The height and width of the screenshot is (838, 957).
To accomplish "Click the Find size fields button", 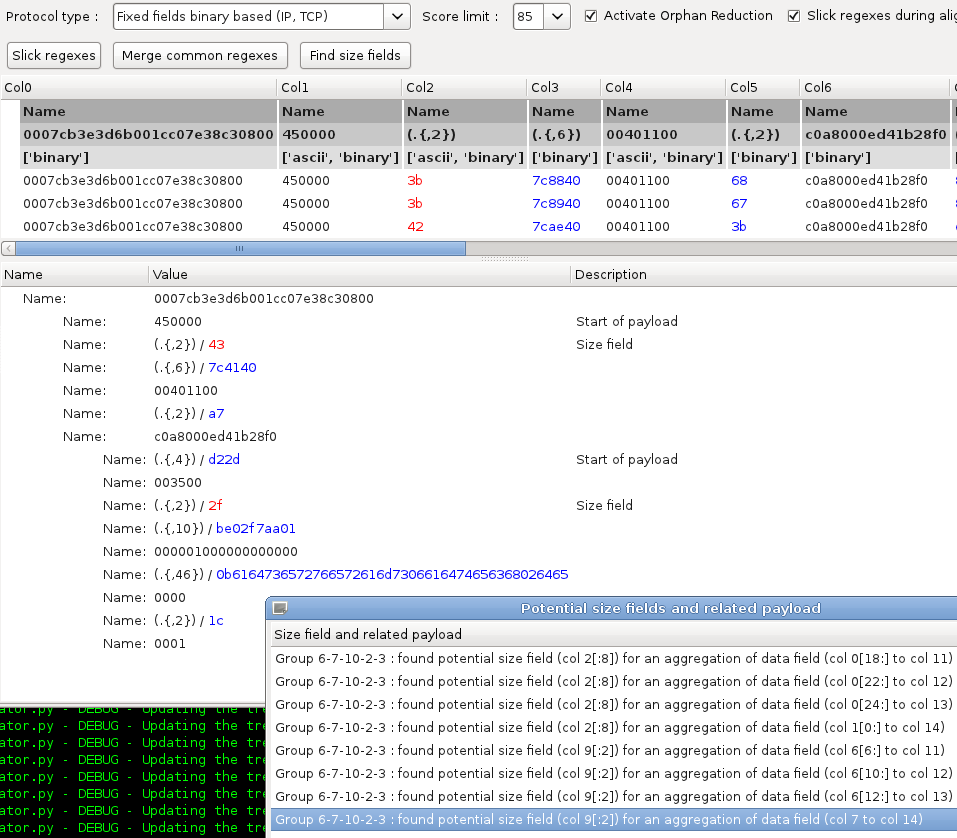I will [354, 55].
